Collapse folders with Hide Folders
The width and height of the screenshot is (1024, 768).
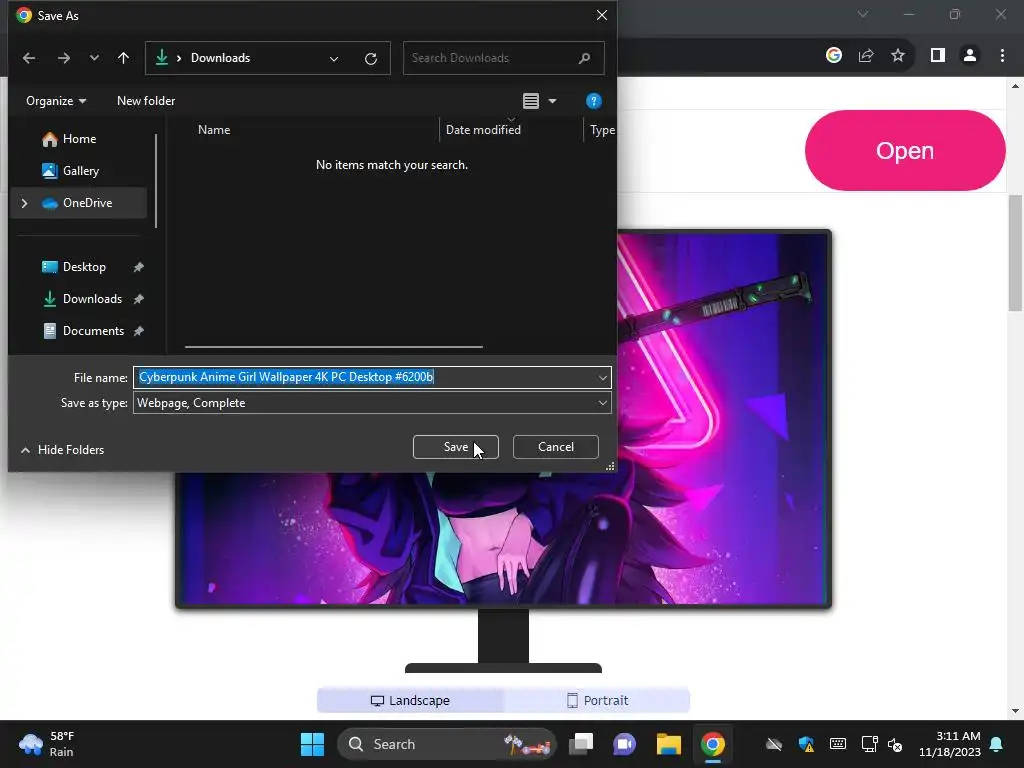coord(63,449)
